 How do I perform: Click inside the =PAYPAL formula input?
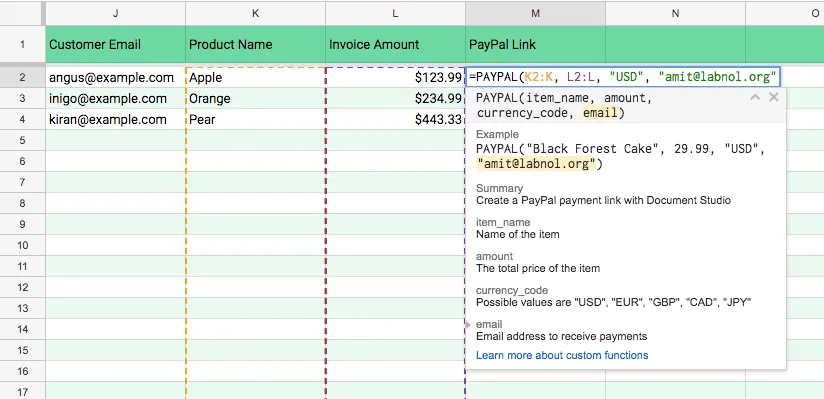click(623, 77)
